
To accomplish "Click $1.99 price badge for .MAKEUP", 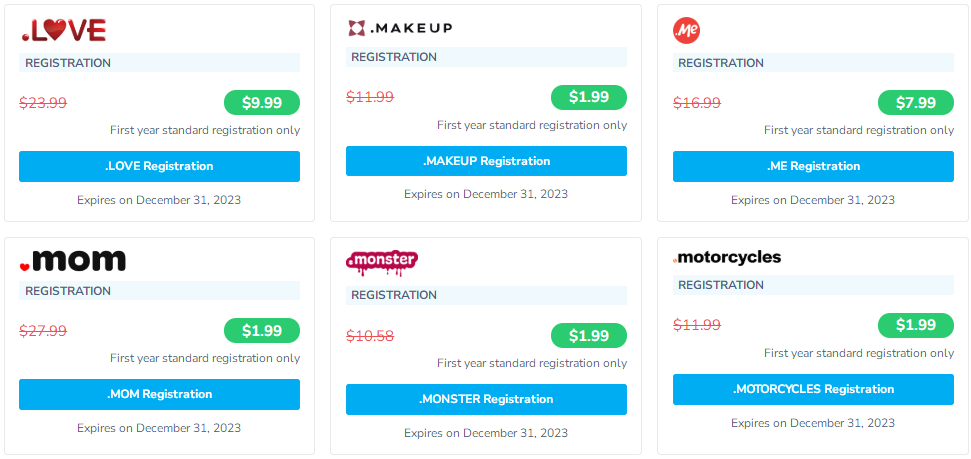I will pyautogui.click(x=589, y=97).
